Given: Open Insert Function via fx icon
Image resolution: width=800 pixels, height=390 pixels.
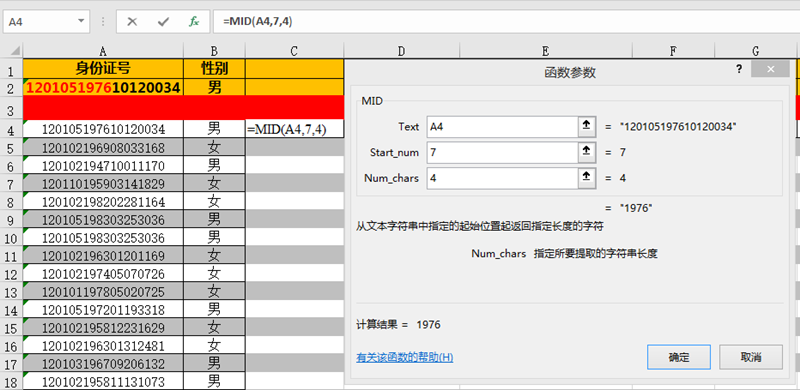Looking at the screenshot, I should point(194,22).
